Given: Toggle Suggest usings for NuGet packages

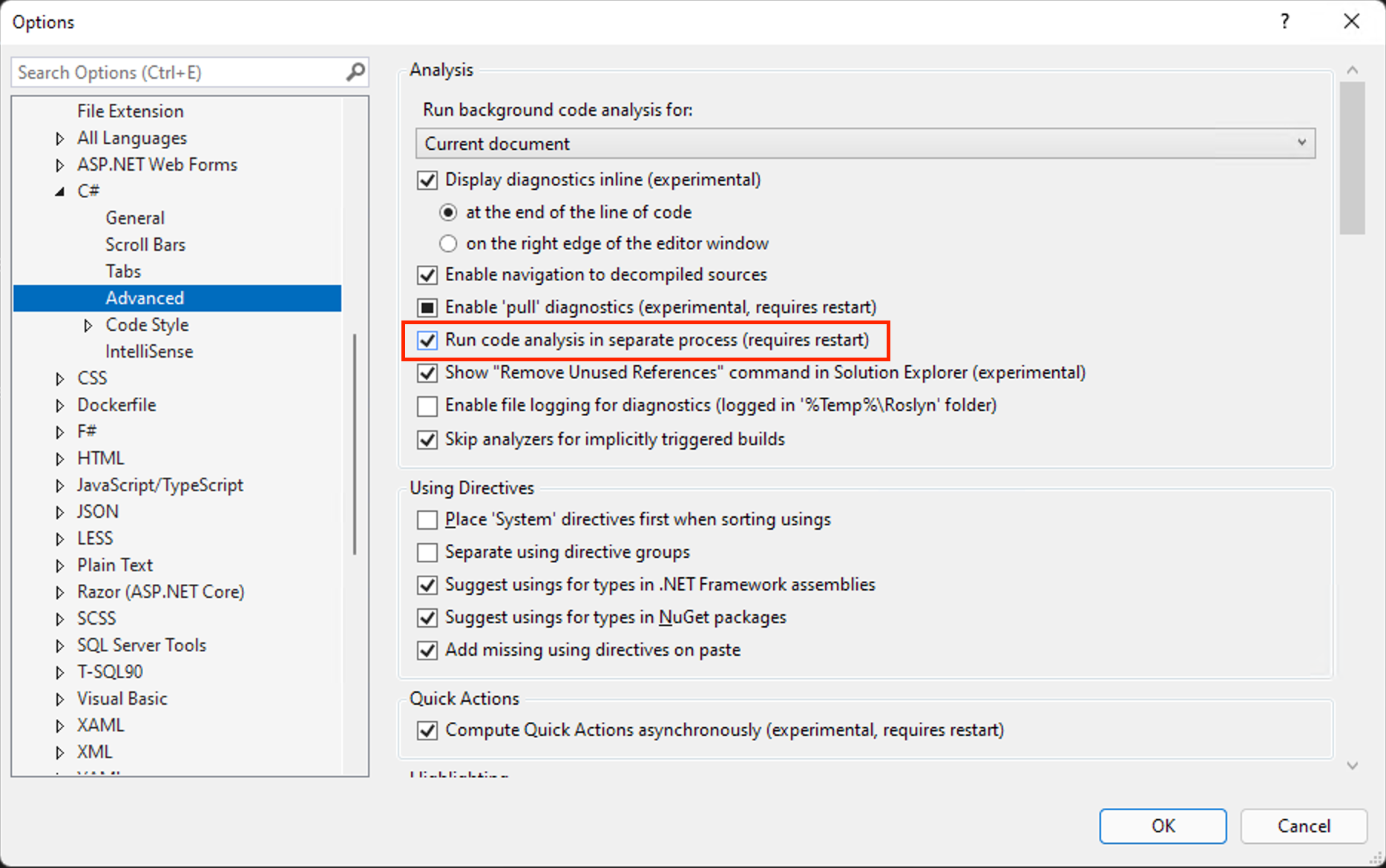Looking at the screenshot, I should (427, 618).
